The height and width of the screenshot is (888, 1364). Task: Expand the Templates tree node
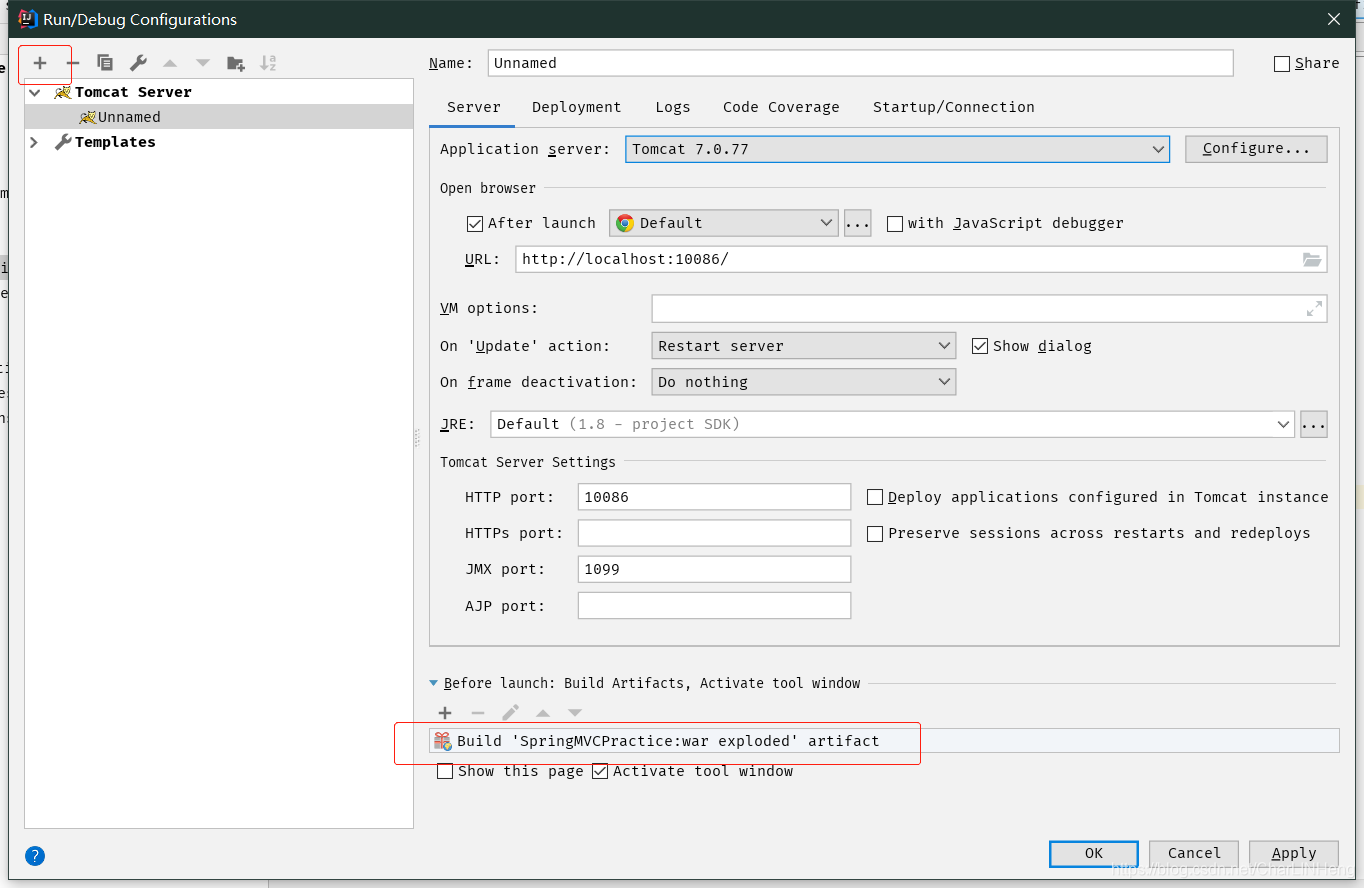click(35, 142)
